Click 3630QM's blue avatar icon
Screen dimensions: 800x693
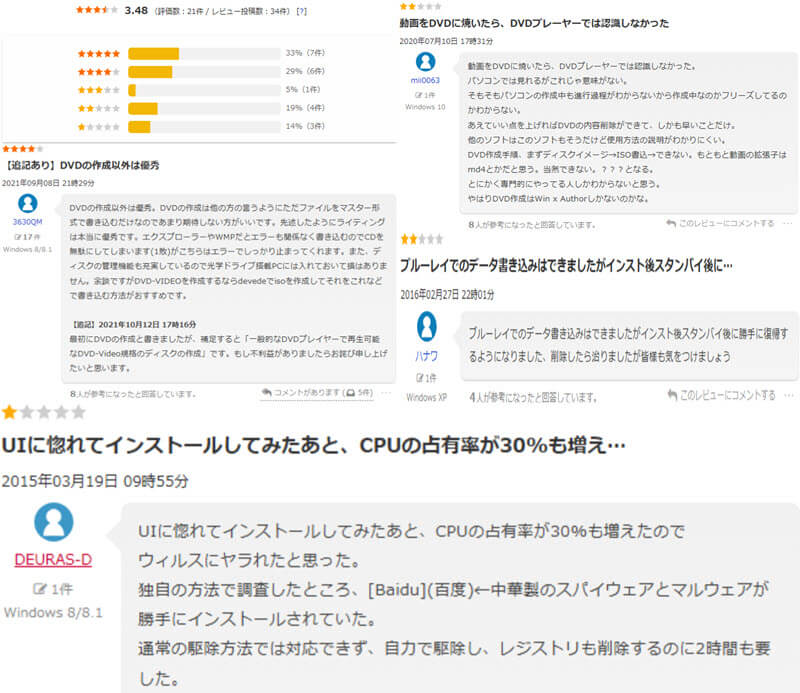[27, 203]
